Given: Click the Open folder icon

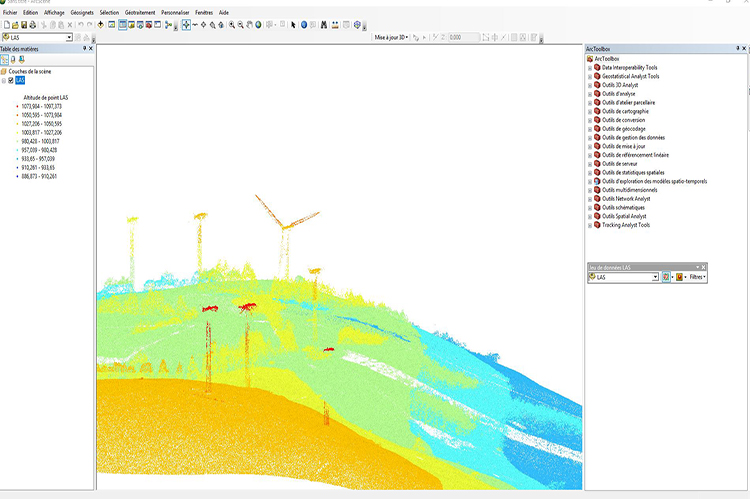Looking at the screenshot, I should (x=15, y=24).
